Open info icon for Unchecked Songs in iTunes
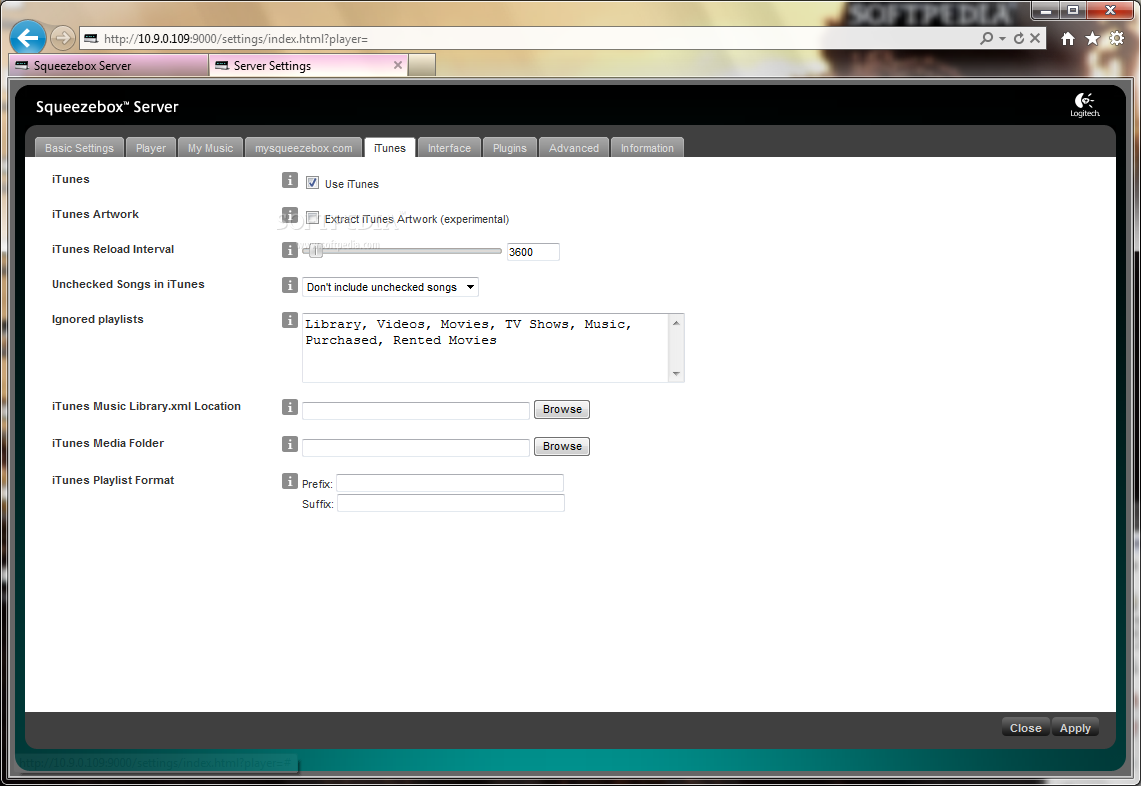This screenshot has width=1141, height=786. [290, 285]
